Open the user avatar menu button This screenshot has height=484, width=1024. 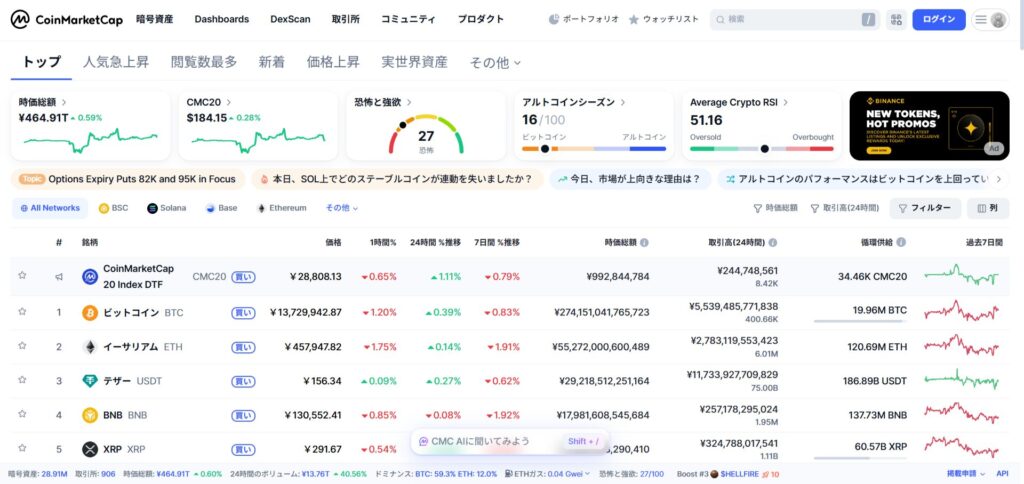tap(990, 20)
